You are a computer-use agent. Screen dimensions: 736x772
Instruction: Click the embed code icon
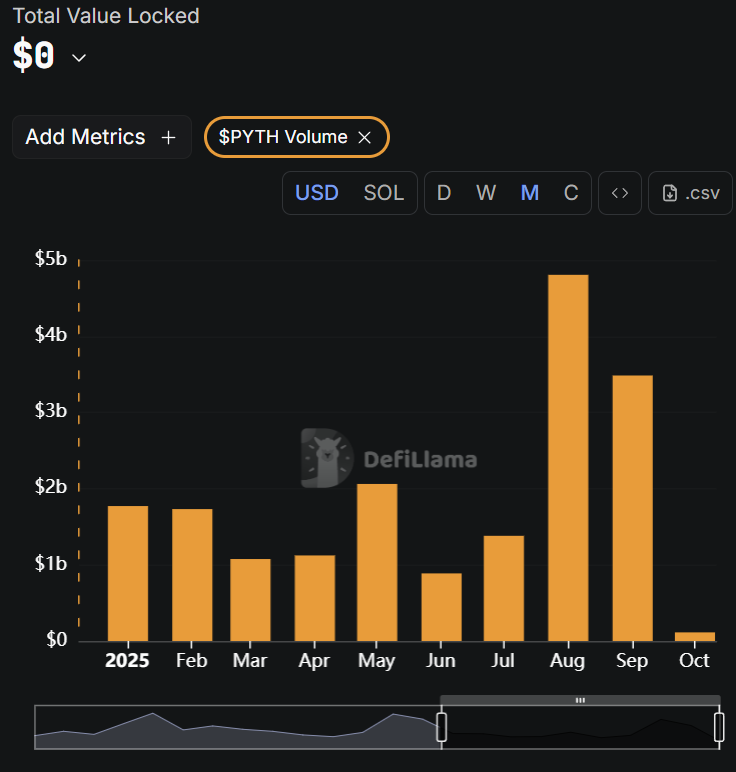click(620, 193)
